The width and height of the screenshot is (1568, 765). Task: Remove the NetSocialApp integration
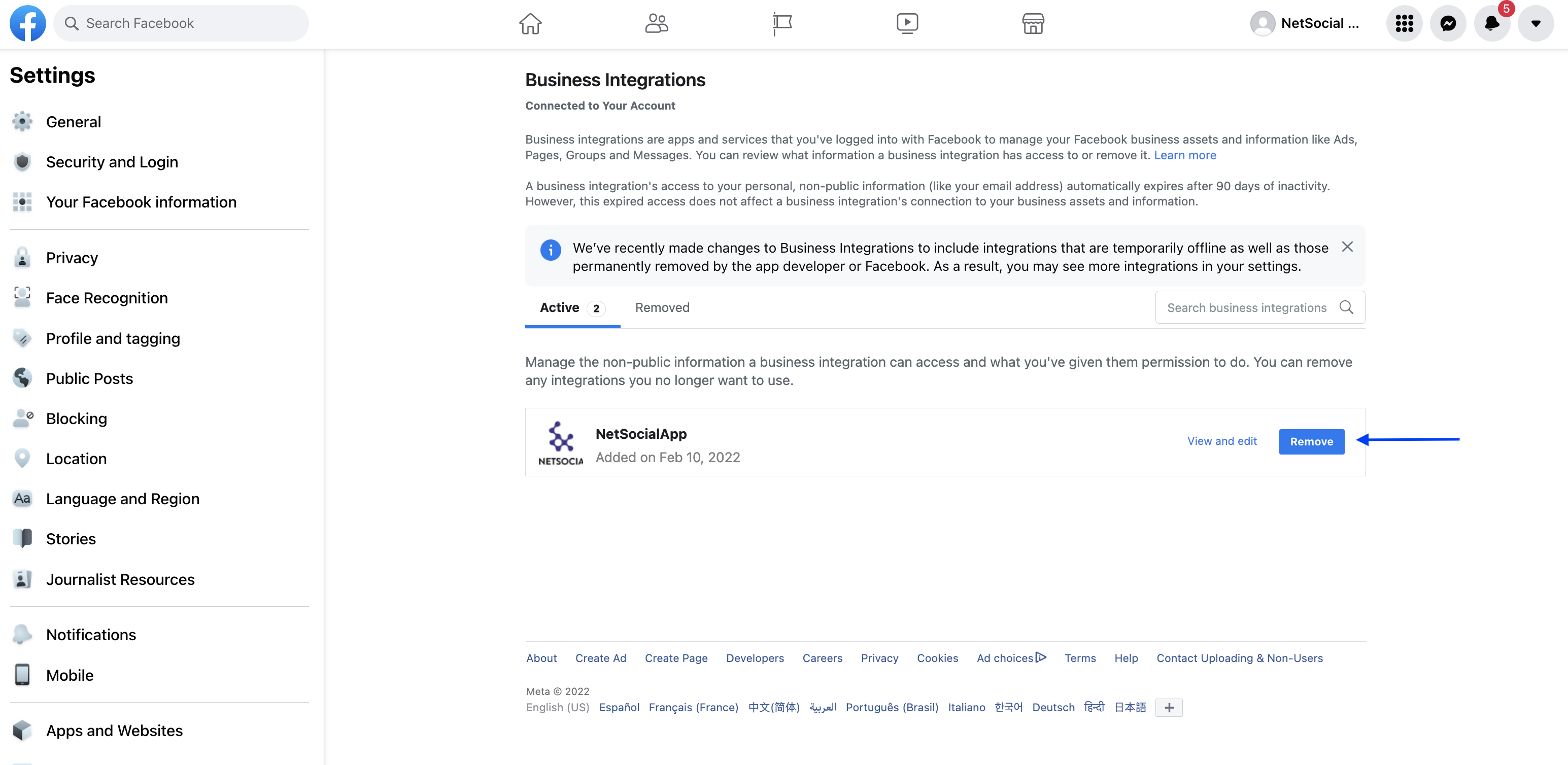tap(1311, 441)
